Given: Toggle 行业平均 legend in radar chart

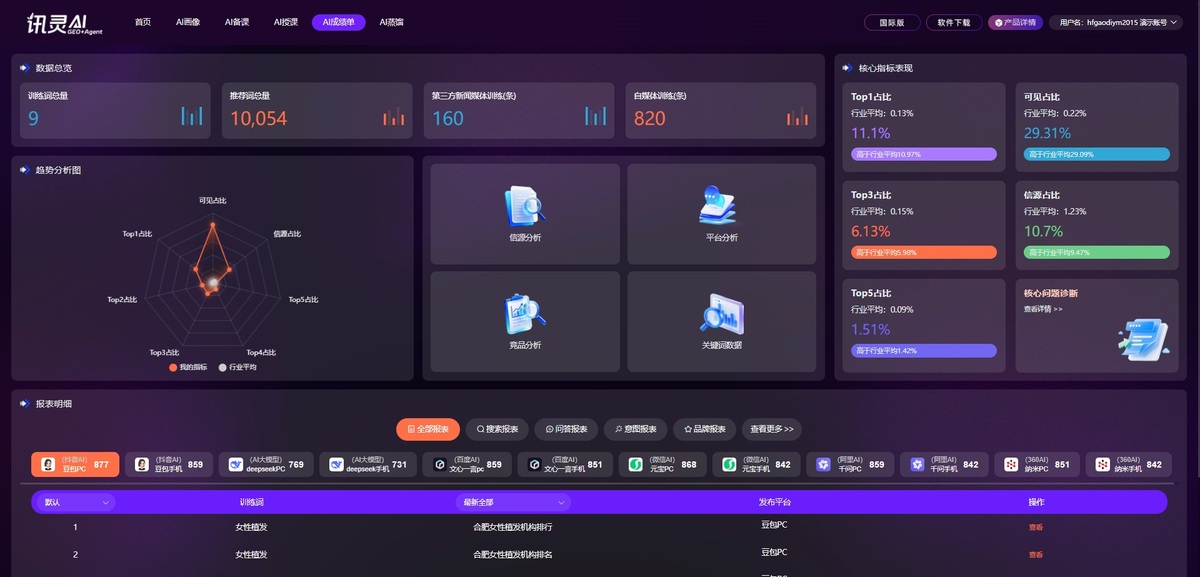Looking at the screenshot, I should coord(237,367).
